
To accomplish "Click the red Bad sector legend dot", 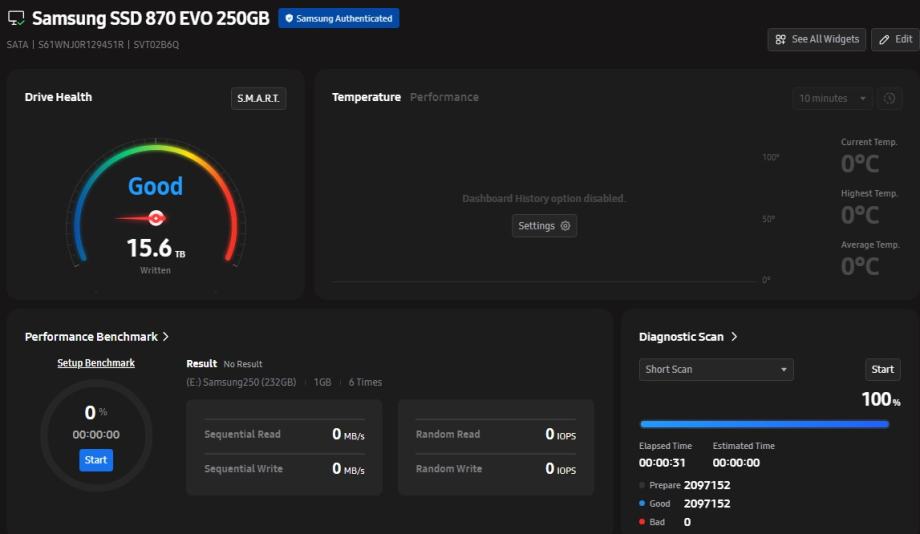I will coord(642,522).
